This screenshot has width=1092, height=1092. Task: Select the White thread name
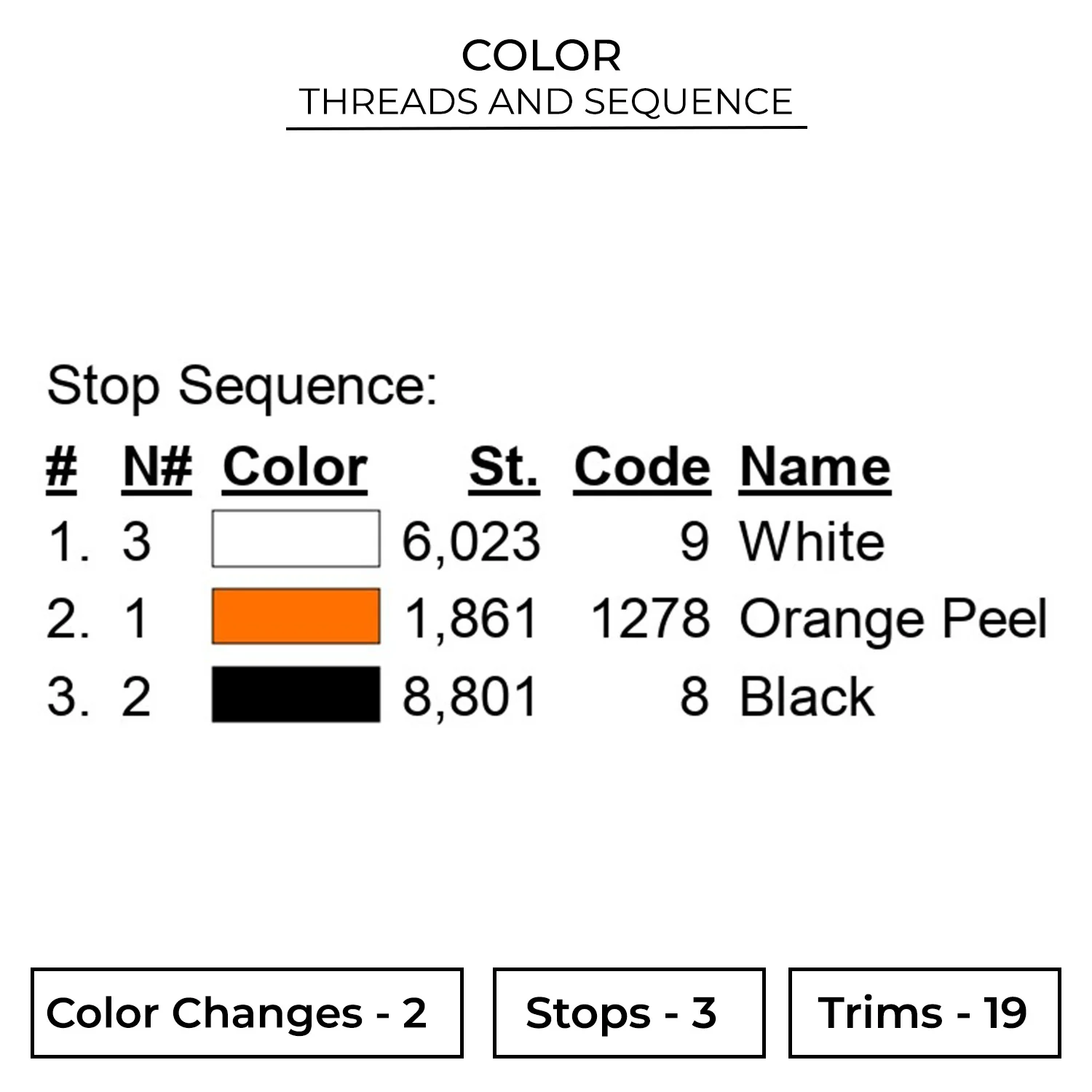(812, 542)
